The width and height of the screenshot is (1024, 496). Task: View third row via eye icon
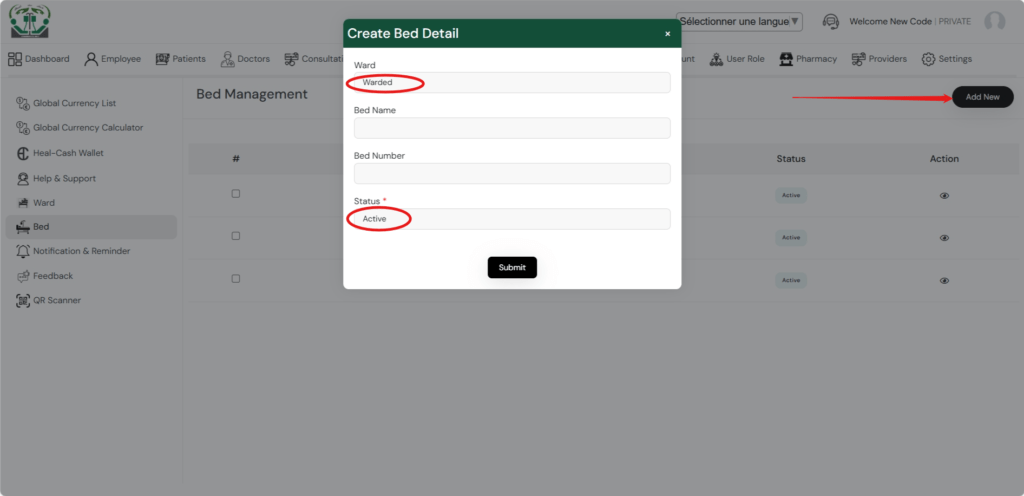click(944, 281)
